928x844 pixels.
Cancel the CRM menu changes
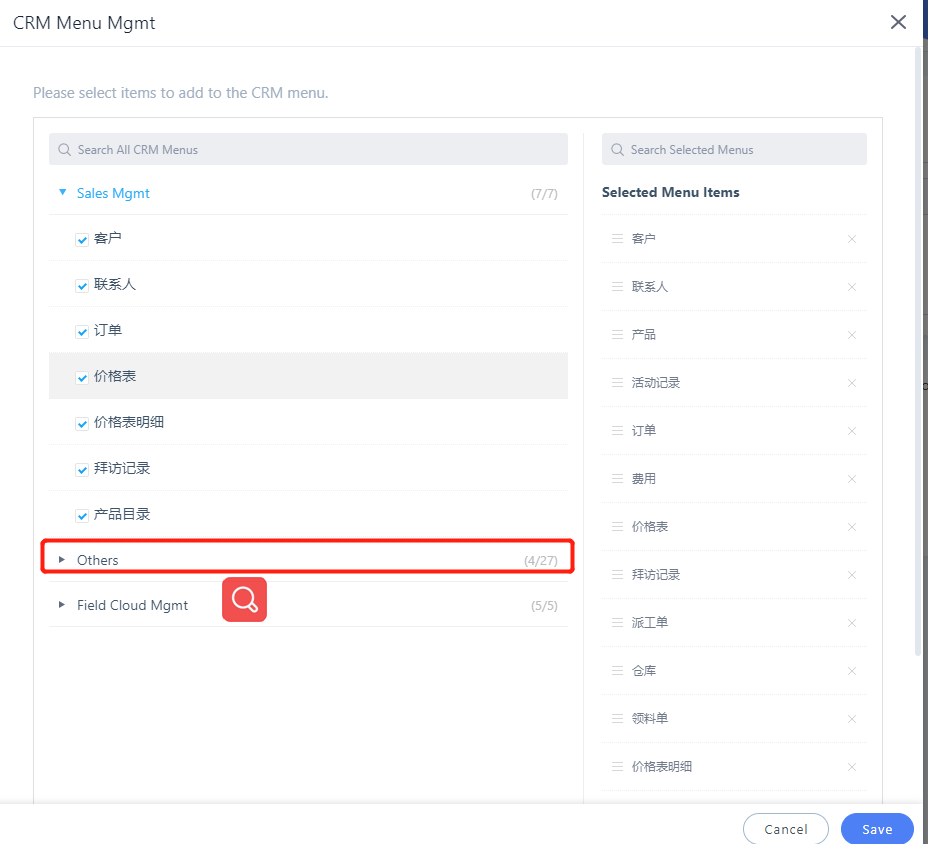(785, 829)
